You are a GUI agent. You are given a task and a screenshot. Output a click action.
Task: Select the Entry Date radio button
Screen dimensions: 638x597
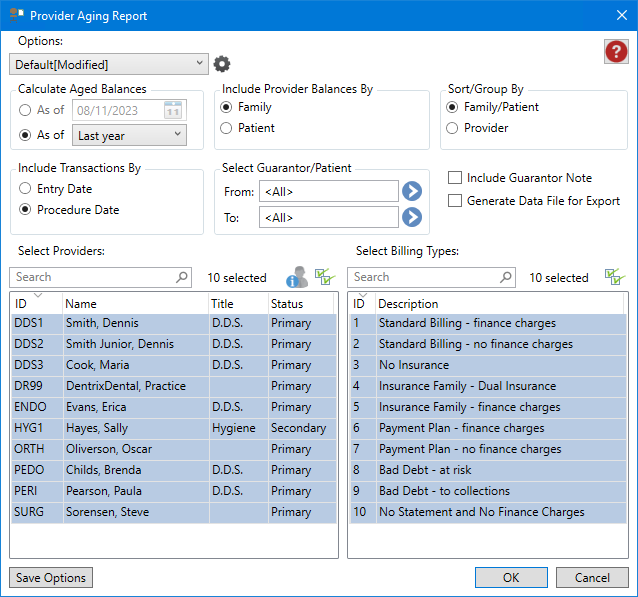pyautogui.click(x=26, y=188)
